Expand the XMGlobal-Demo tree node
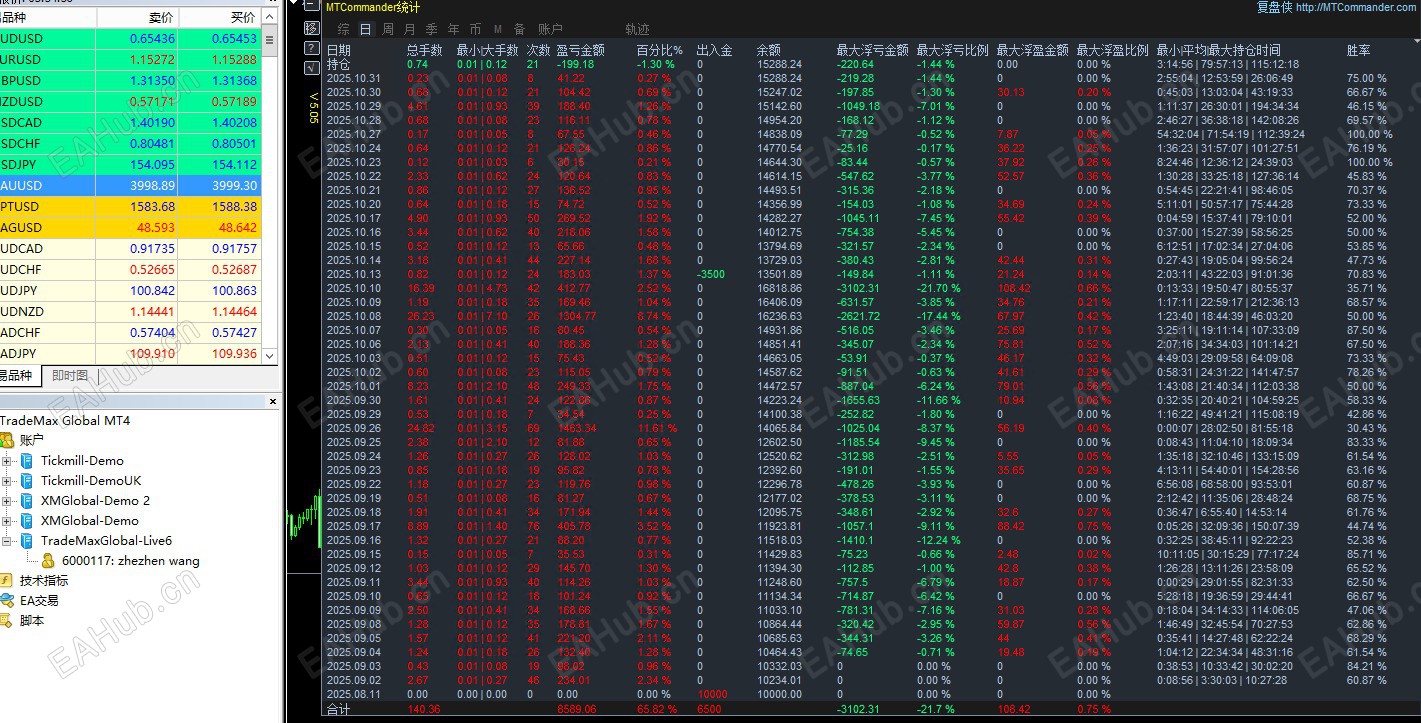This screenshot has width=1421, height=723. tap(7, 521)
